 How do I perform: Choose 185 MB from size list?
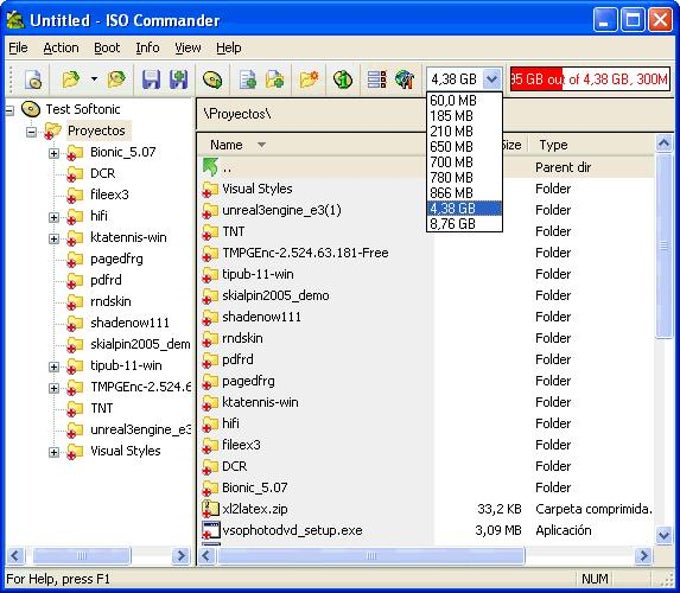point(464,116)
